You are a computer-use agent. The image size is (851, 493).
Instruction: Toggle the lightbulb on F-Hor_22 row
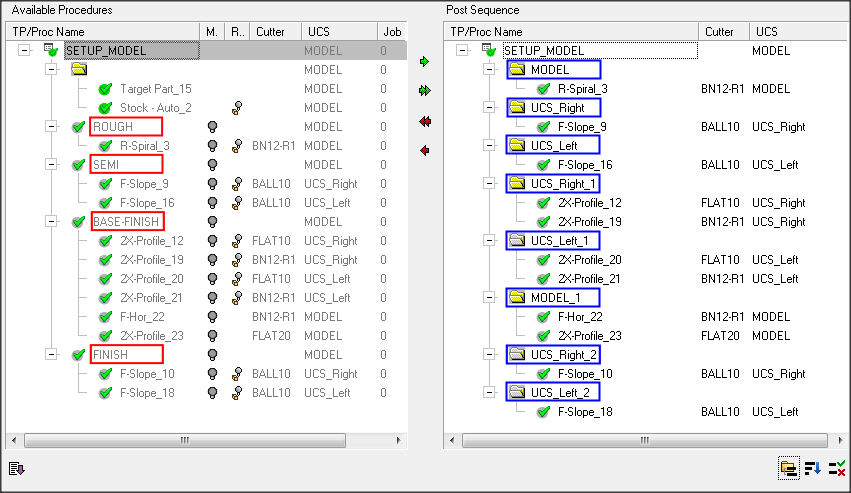tap(212, 317)
